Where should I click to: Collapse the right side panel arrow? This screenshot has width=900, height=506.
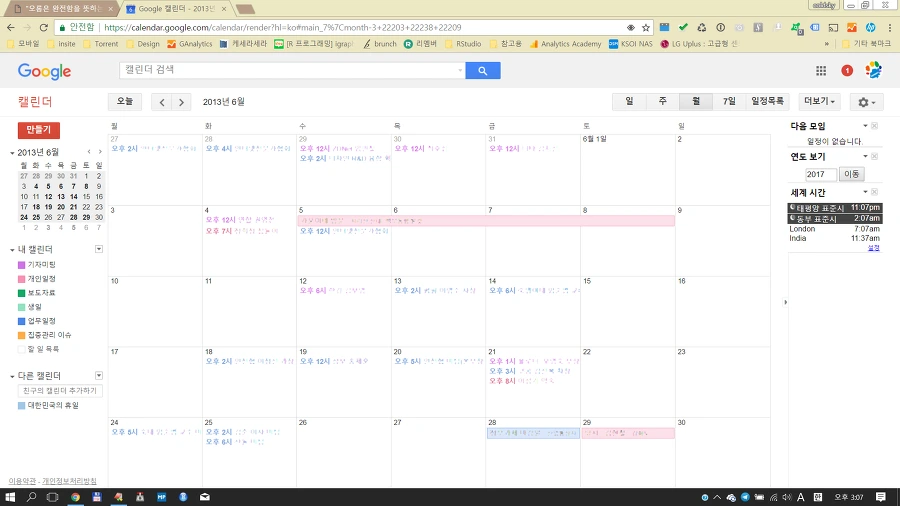[x=785, y=302]
